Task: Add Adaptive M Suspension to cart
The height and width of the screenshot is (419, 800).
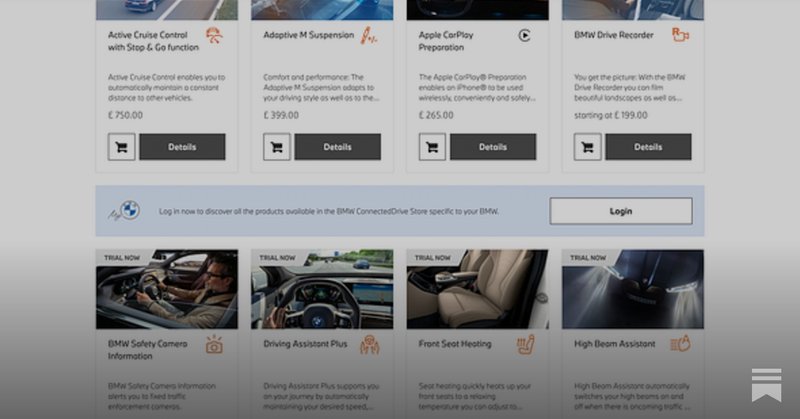Action: coord(277,147)
